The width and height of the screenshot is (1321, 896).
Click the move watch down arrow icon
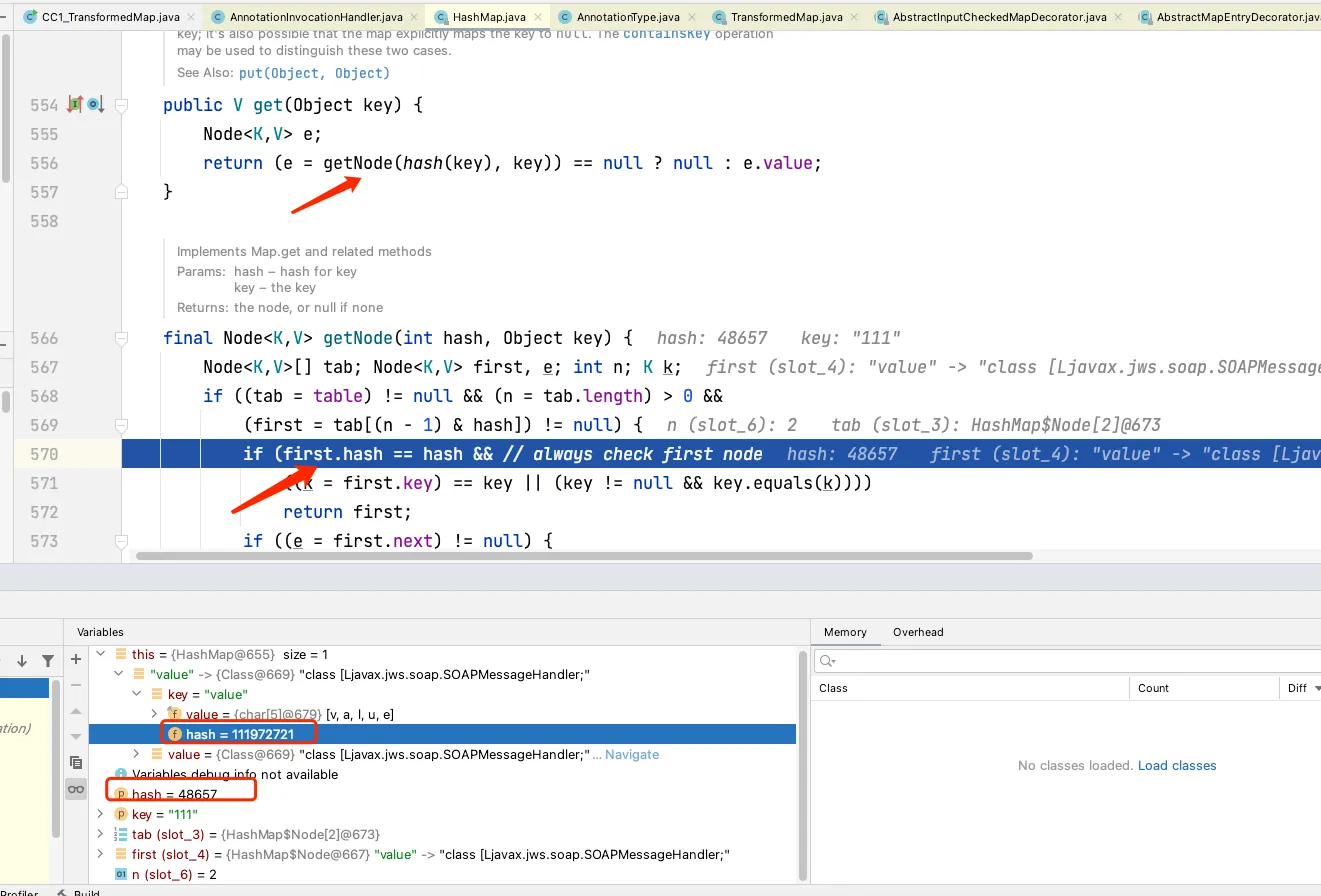pos(76,736)
